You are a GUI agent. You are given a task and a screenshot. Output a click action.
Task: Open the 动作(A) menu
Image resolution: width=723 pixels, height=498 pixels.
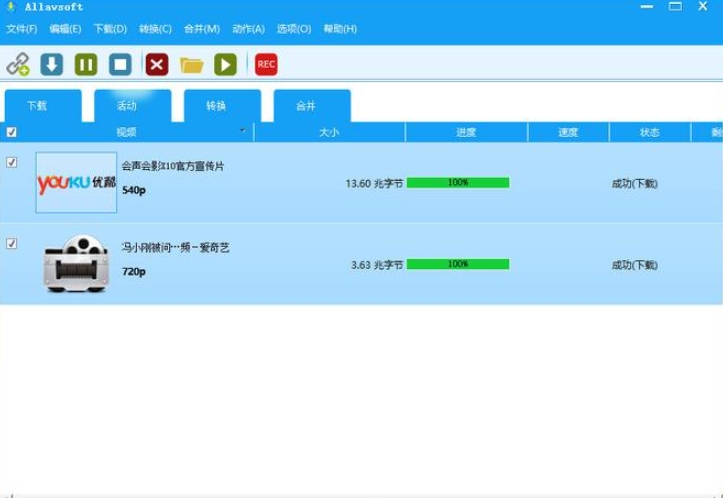(x=249, y=29)
